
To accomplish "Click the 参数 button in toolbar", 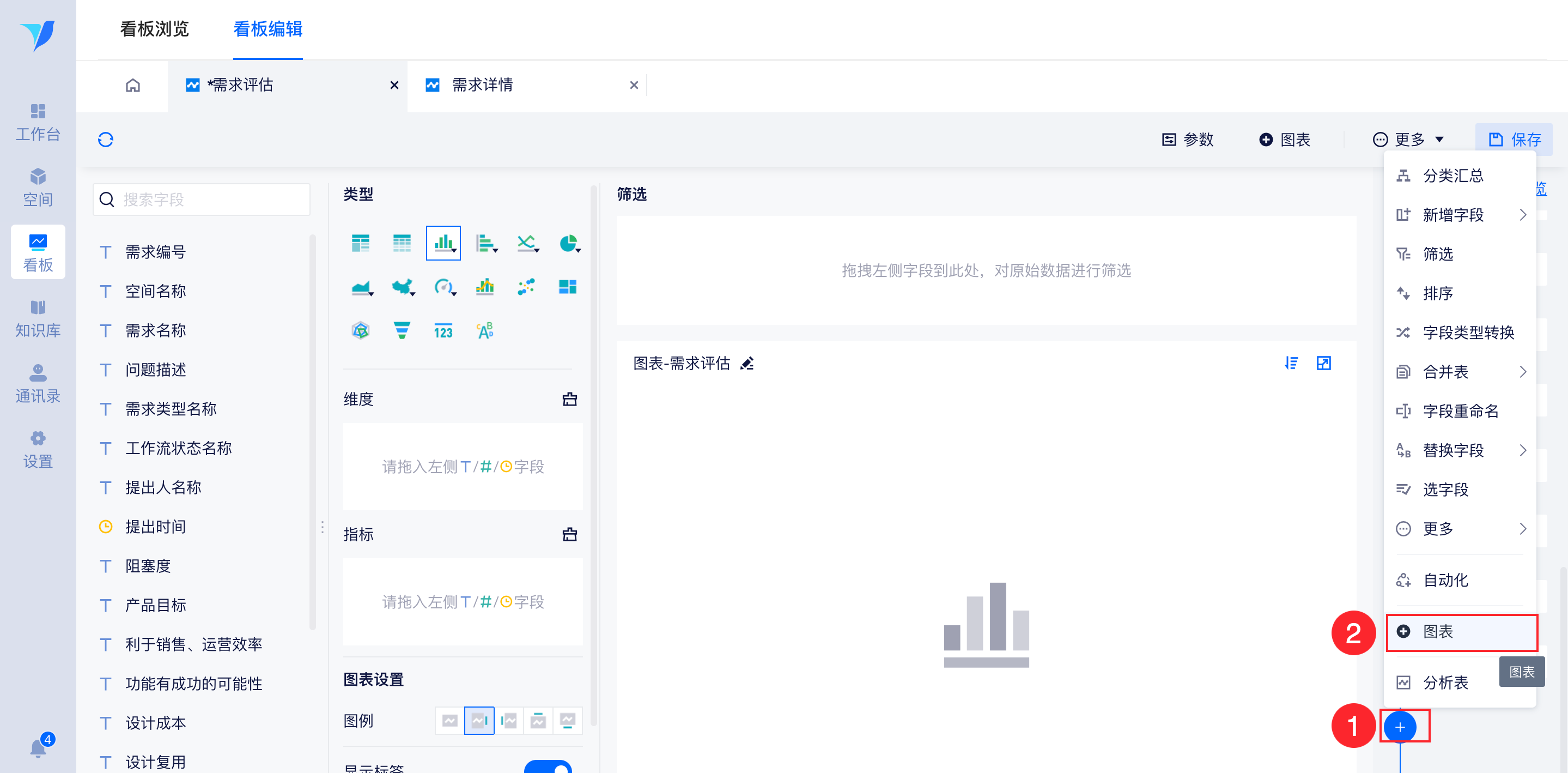I will coord(1188,140).
